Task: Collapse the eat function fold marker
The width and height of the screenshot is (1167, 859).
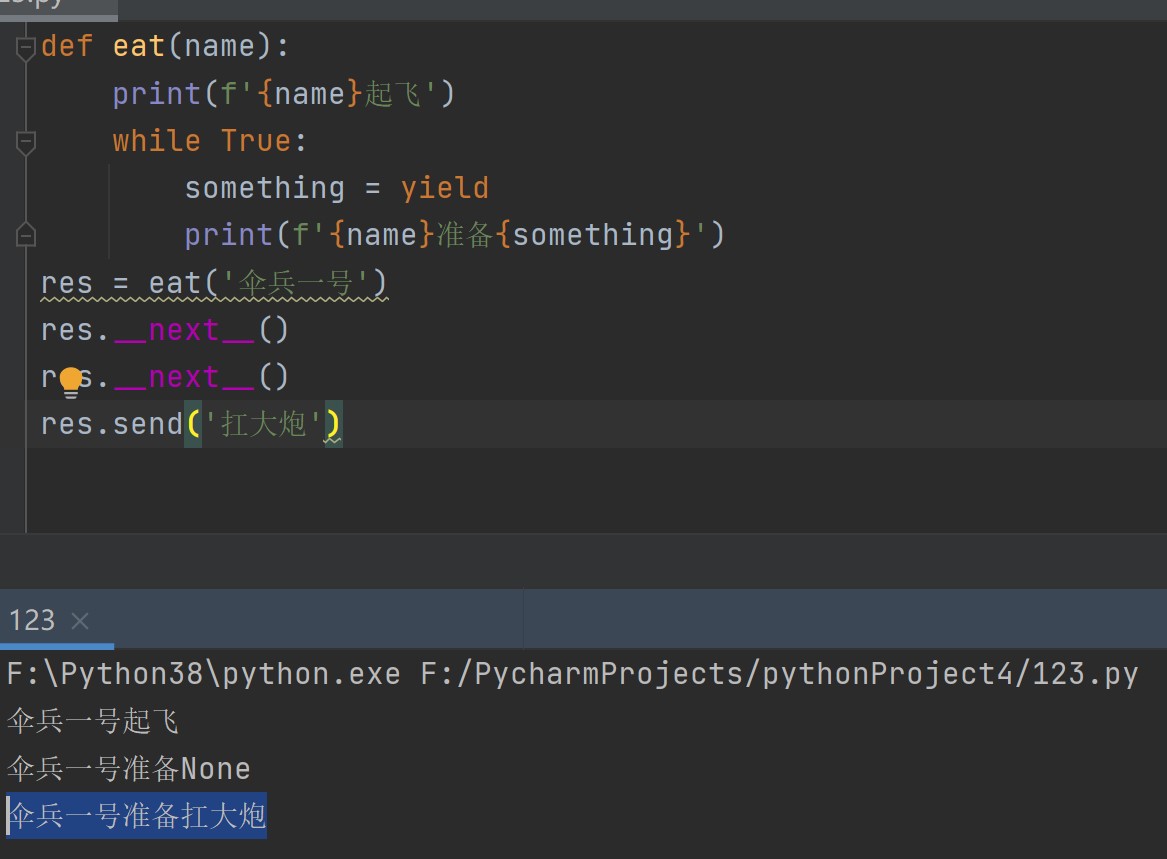Action: tap(26, 48)
